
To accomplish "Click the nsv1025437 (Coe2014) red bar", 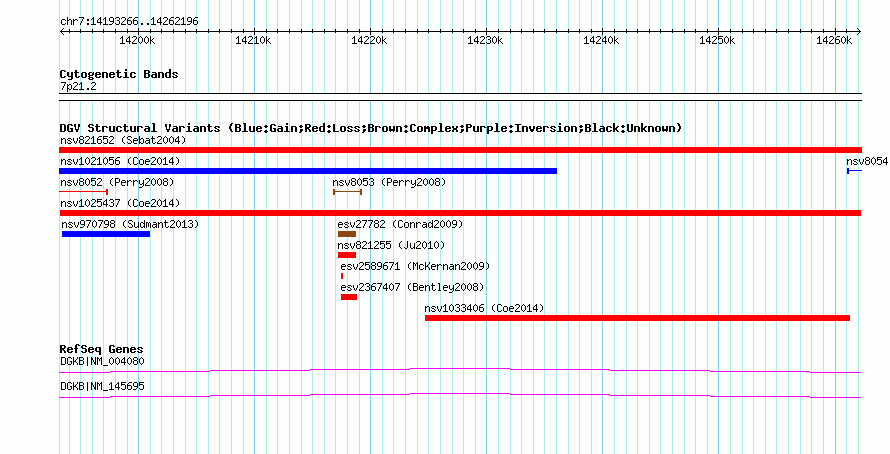I will pos(460,213).
